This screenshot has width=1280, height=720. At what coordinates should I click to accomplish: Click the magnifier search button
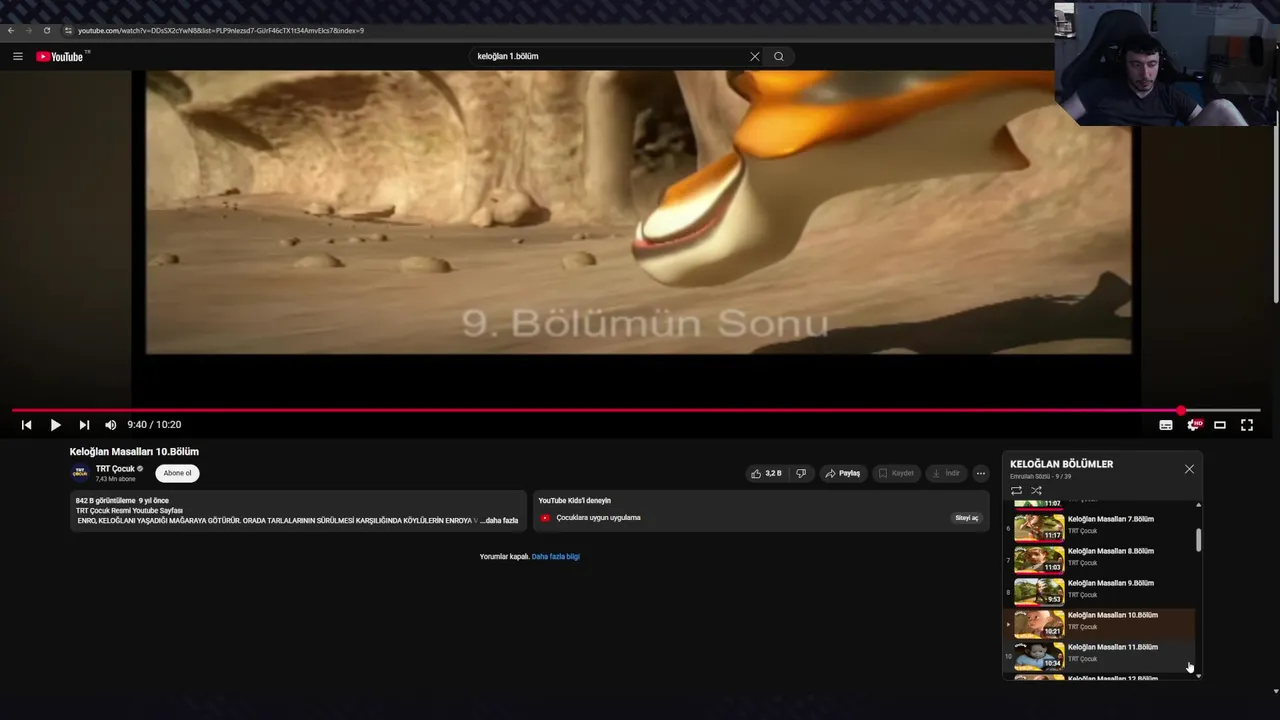pyautogui.click(x=779, y=56)
